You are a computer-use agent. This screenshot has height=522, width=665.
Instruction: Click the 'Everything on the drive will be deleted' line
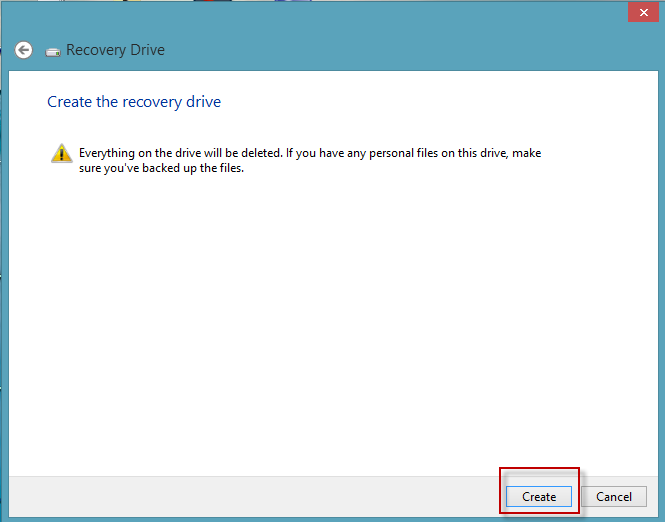click(310, 153)
